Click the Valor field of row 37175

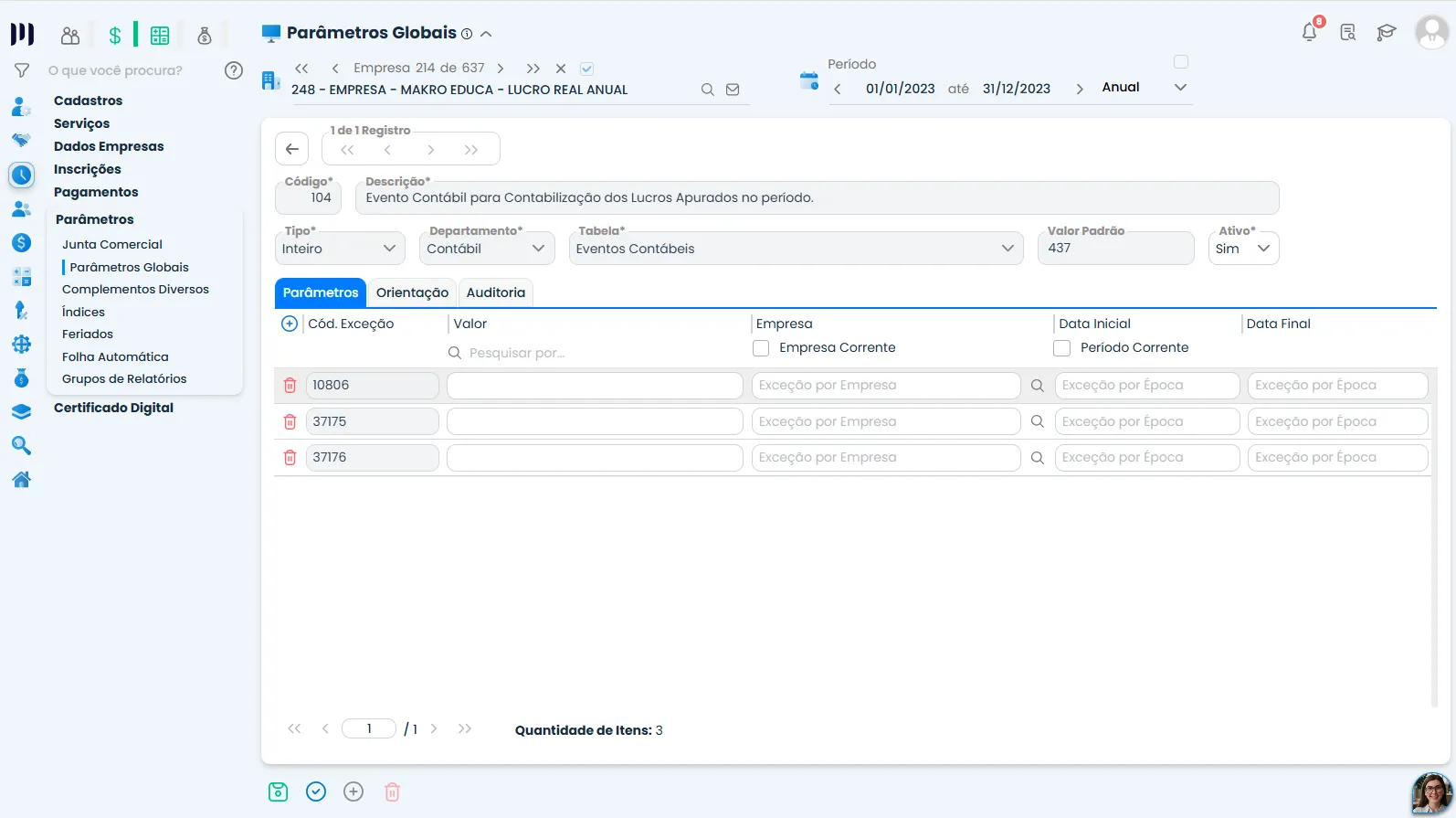pos(595,421)
